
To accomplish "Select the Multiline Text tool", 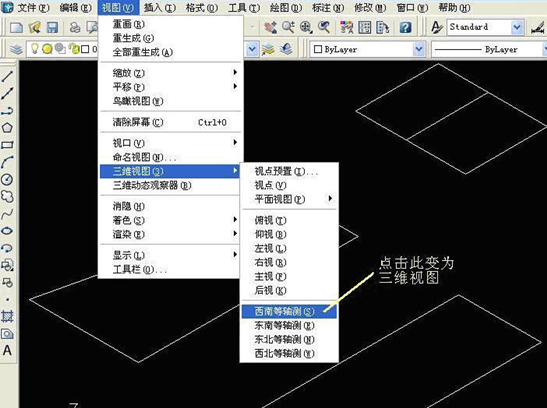I will click(x=7, y=350).
